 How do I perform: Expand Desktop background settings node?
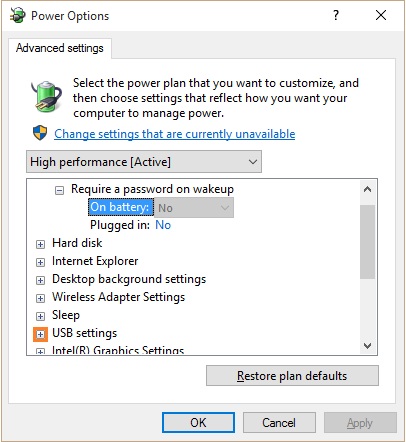[40, 280]
